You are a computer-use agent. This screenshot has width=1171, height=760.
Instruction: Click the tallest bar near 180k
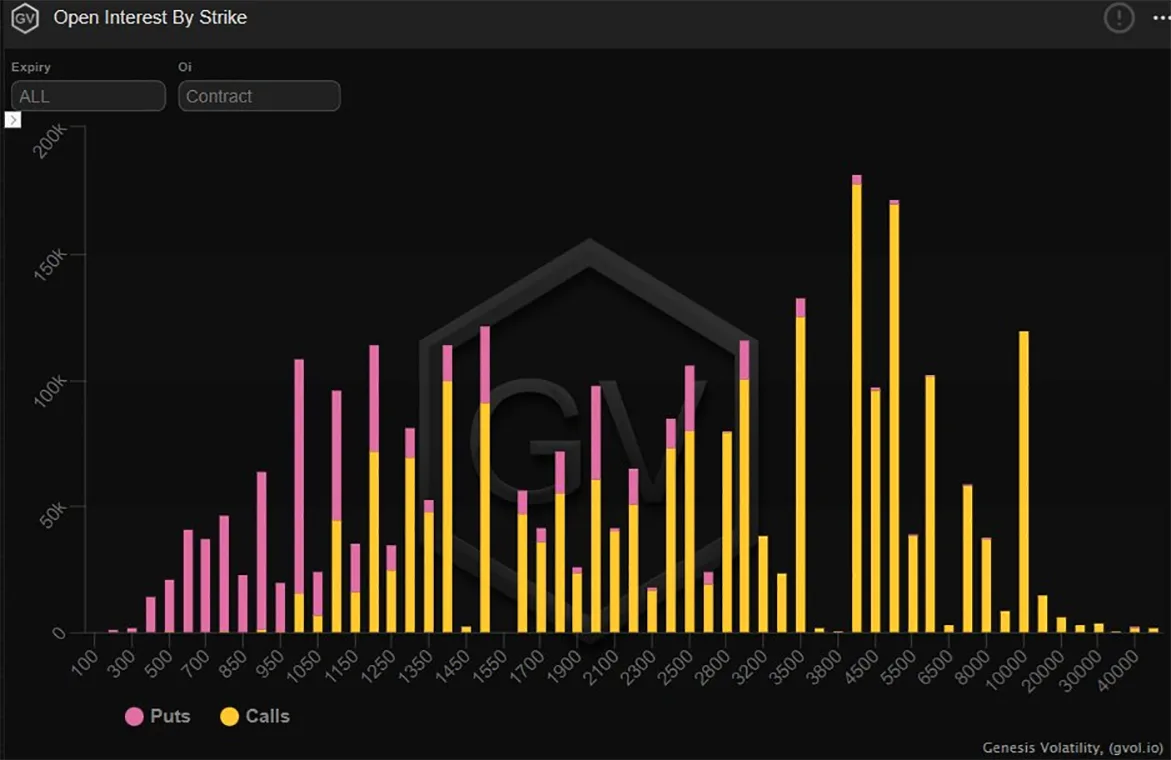tap(857, 404)
